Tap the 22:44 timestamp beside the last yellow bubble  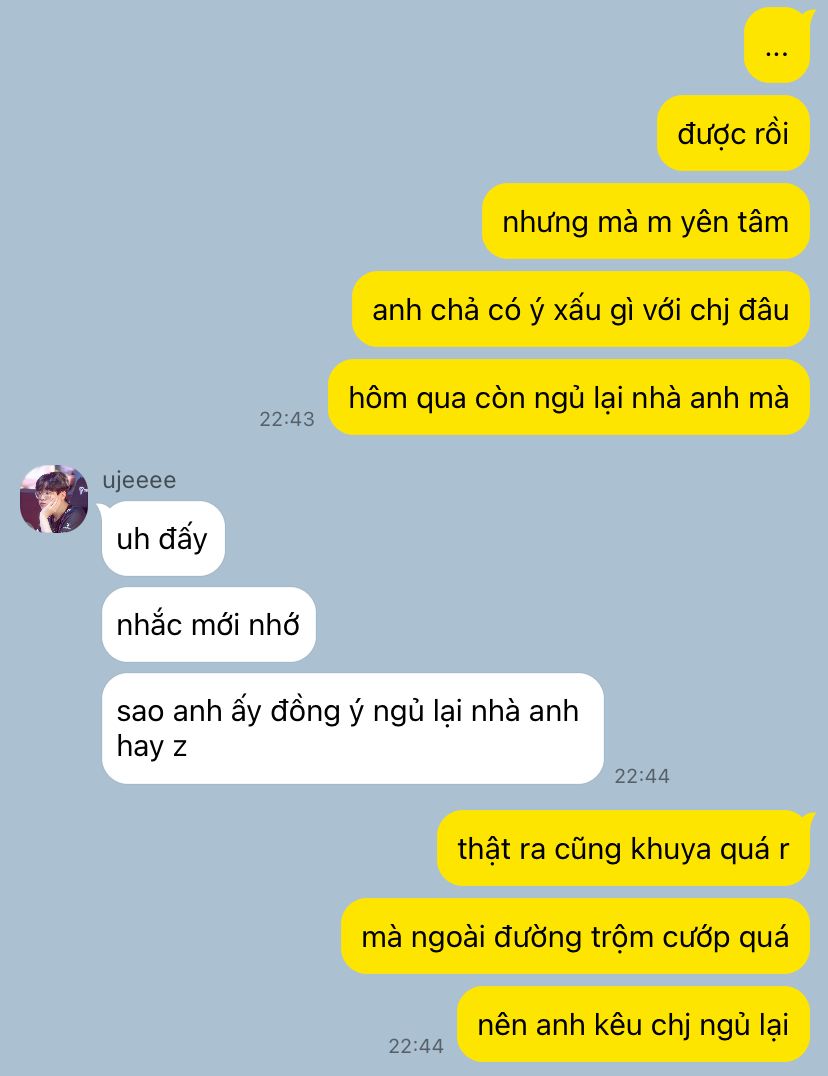click(x=416, y=1046)
